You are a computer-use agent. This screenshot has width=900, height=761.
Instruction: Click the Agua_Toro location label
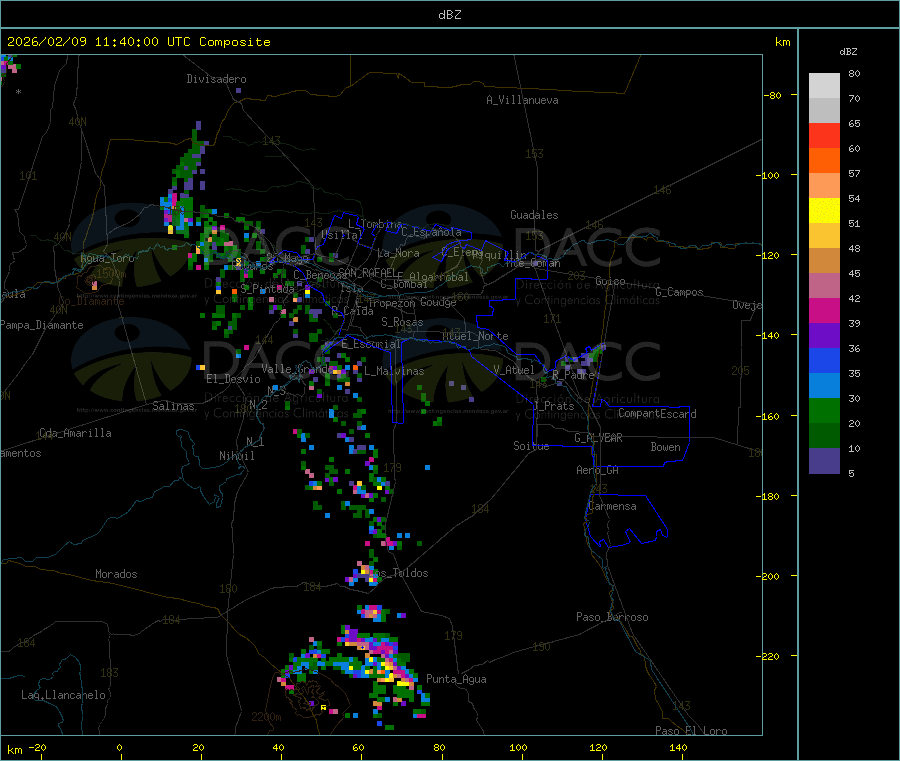(107, 258)
